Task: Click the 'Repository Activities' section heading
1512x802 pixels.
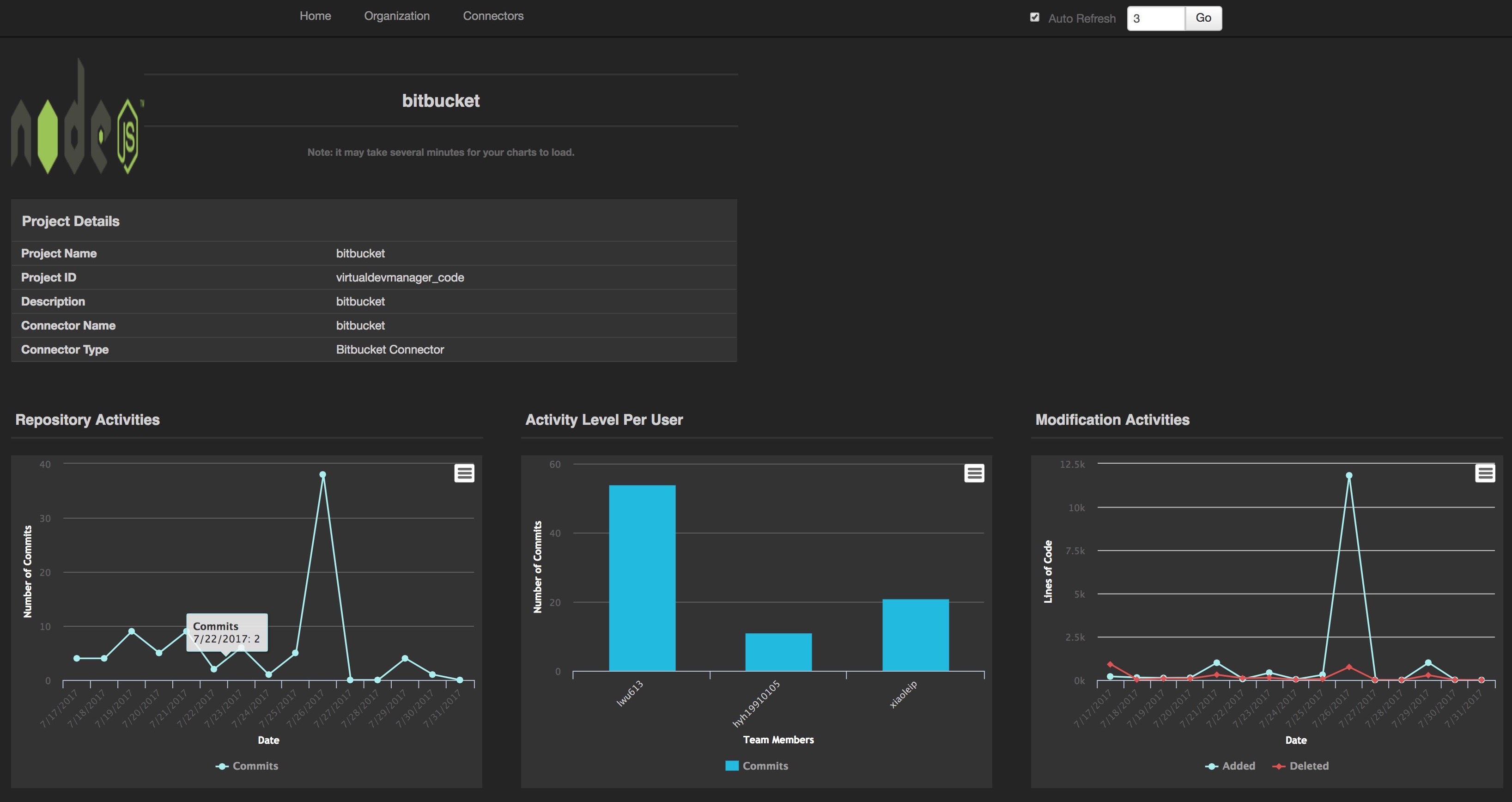Action: point(87,419)
